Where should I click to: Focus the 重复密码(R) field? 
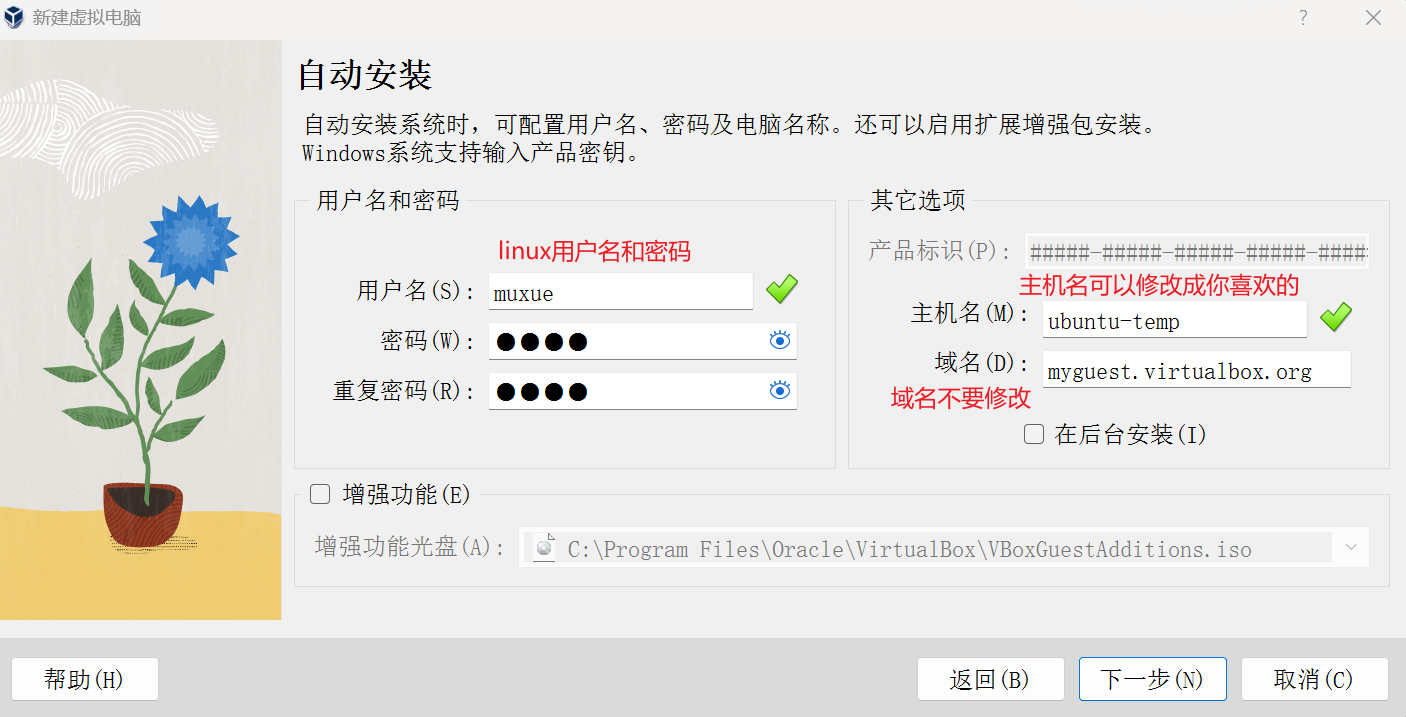[x=642, y=391]
